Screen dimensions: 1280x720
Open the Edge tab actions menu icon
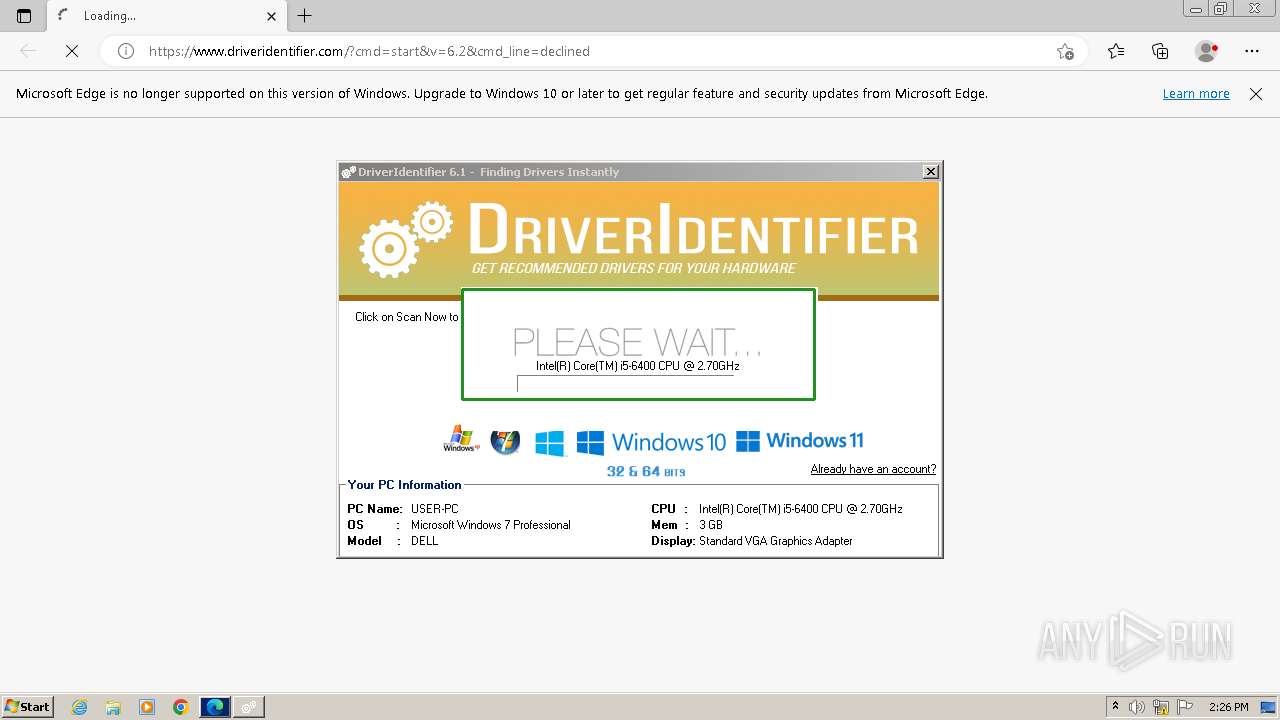[x=24, y=16]
